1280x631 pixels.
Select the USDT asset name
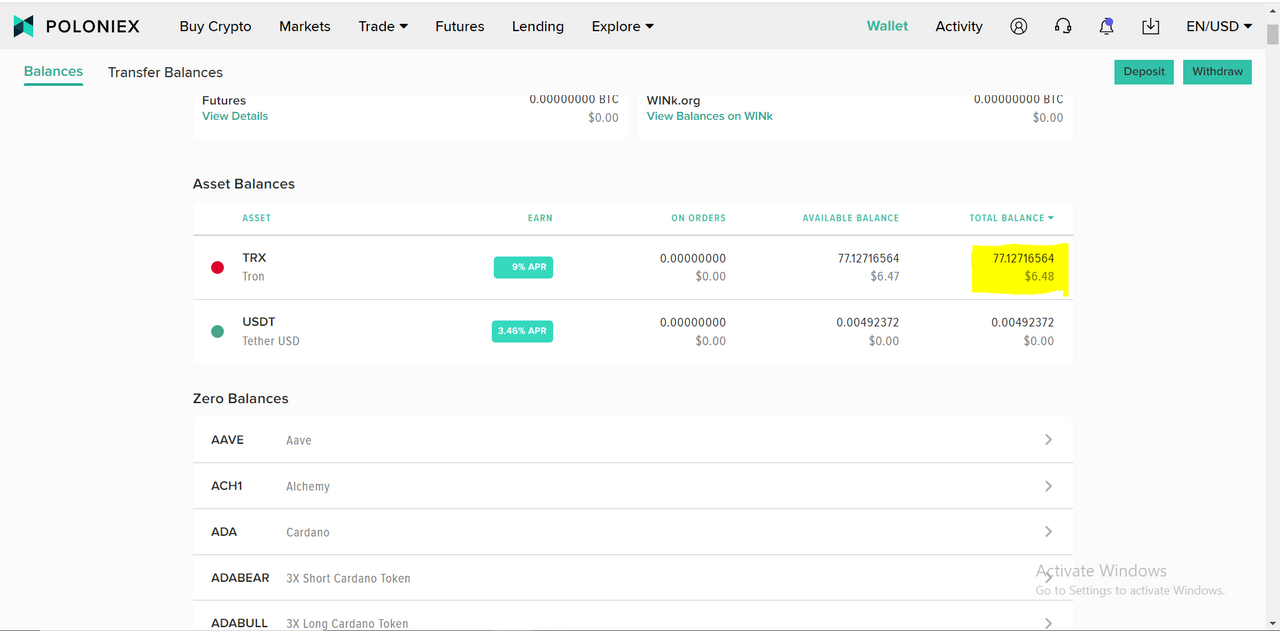click(258, 322)
